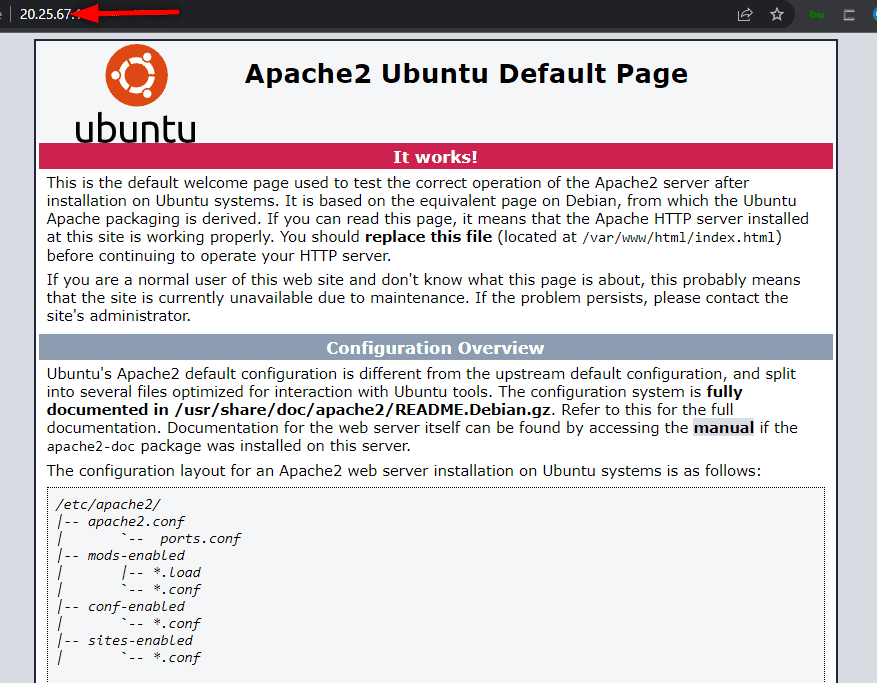Click the Ubuntu logo image
Screen dimensions: 877x683
tap(136, 76)
